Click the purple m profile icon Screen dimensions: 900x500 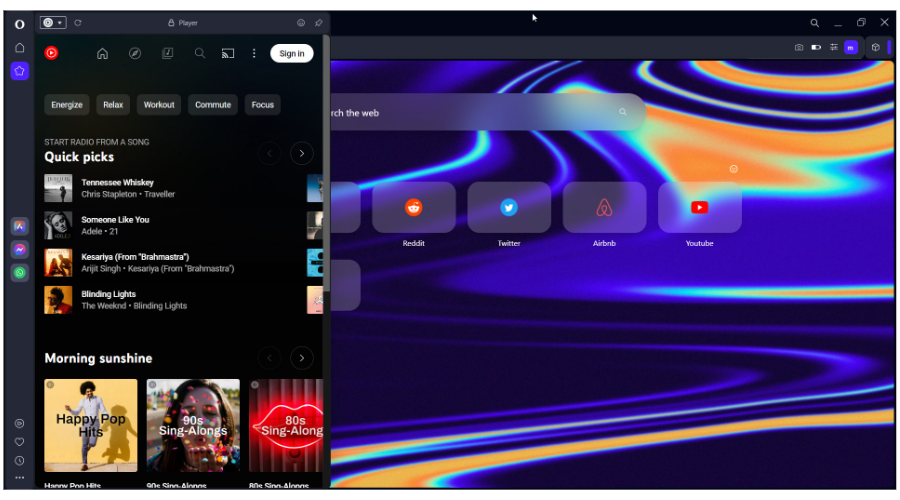pos(851,48)
